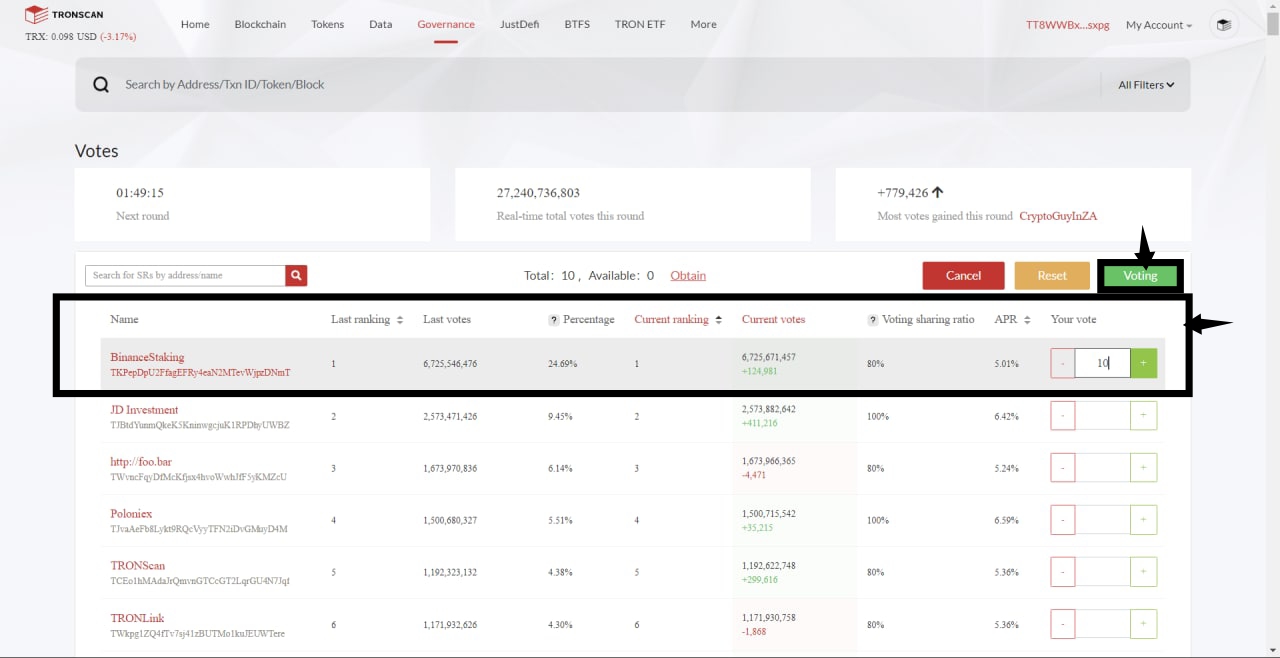Image resolution: width=1280 pixels, height=658 pixels.
Task: Open the Data menu
Action: click(x=380, y=24)
